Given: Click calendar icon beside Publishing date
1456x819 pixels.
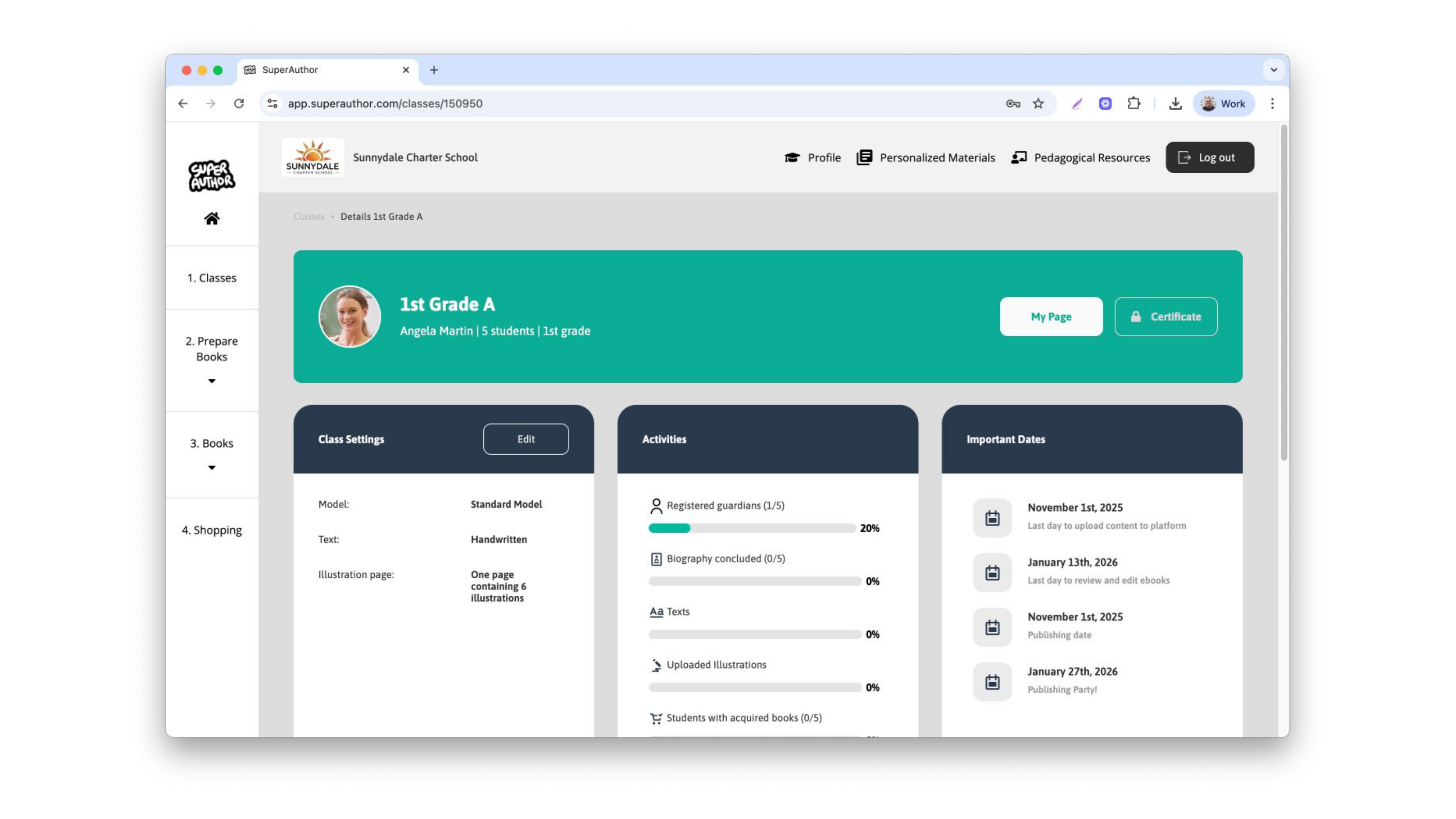Looking at the screenshot, I should tap(992, 627).
